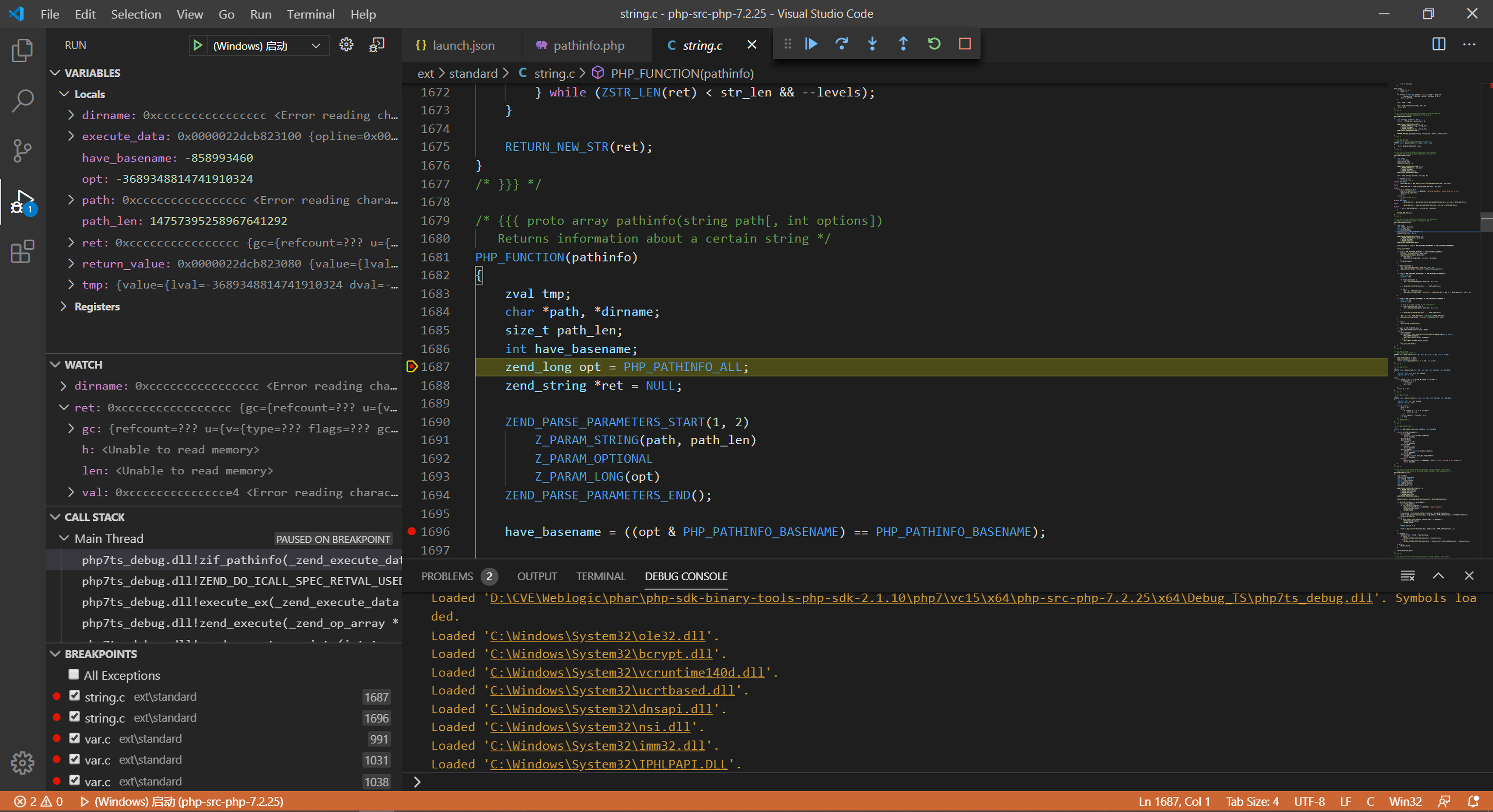Open notifications bell in status bar

tap(1473, 802)
